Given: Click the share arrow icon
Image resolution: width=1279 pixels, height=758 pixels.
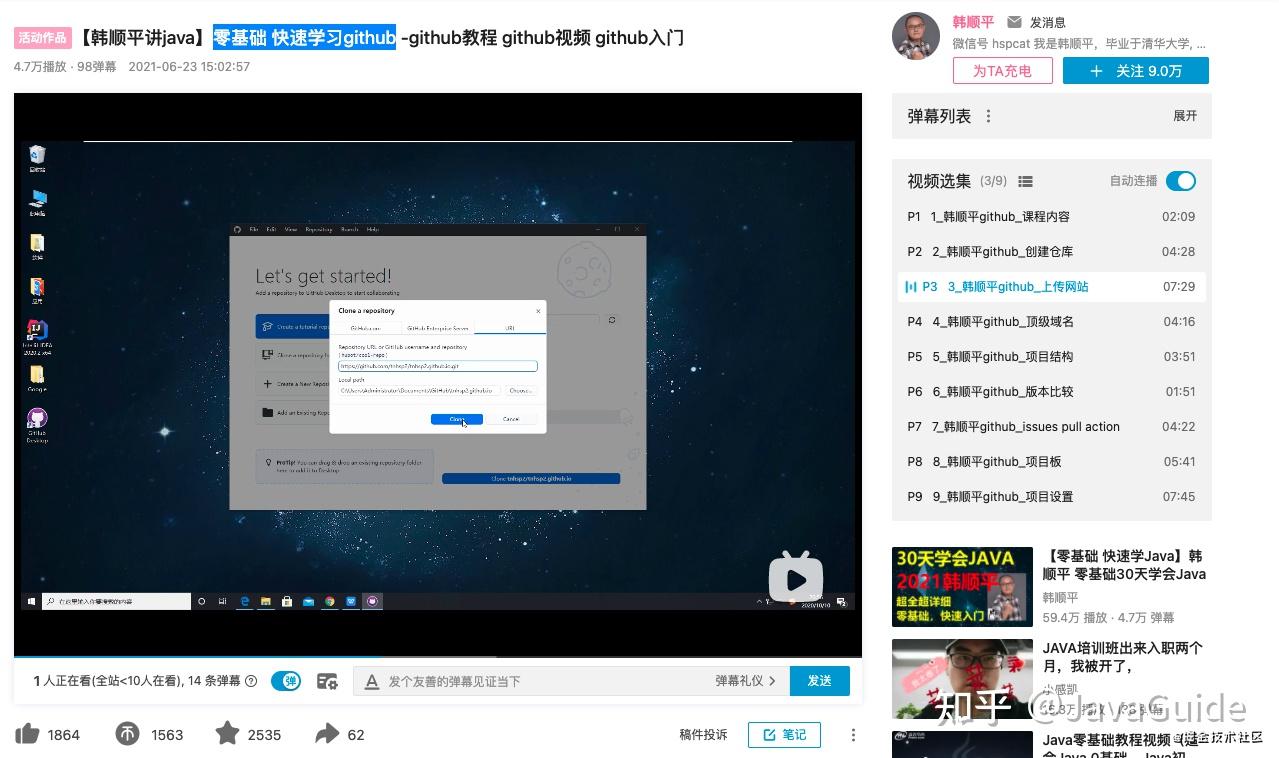Looking at the screenshot, I should pyautogui.click(x=327, y=734).
